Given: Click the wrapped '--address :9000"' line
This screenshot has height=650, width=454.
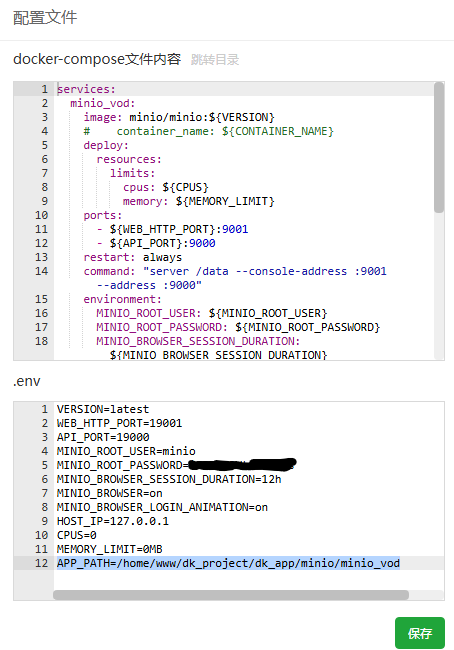Looking at the screenshot, I should [149, 286].
